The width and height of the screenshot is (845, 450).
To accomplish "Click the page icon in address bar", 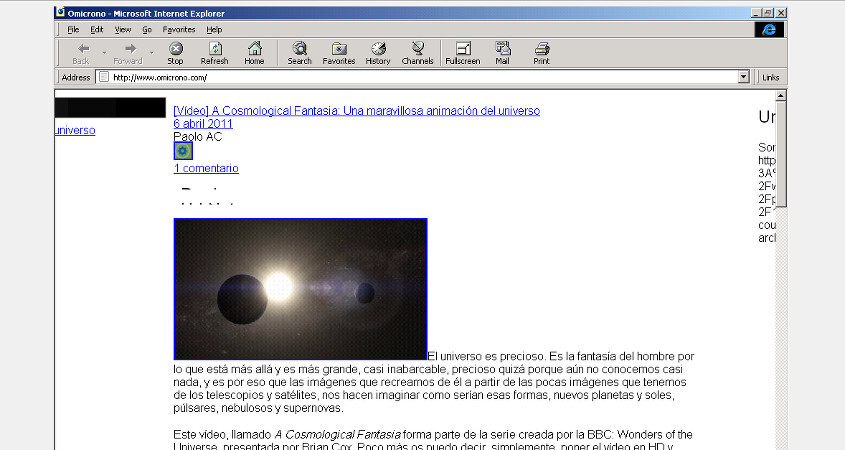I will click(x=104, y=77).
